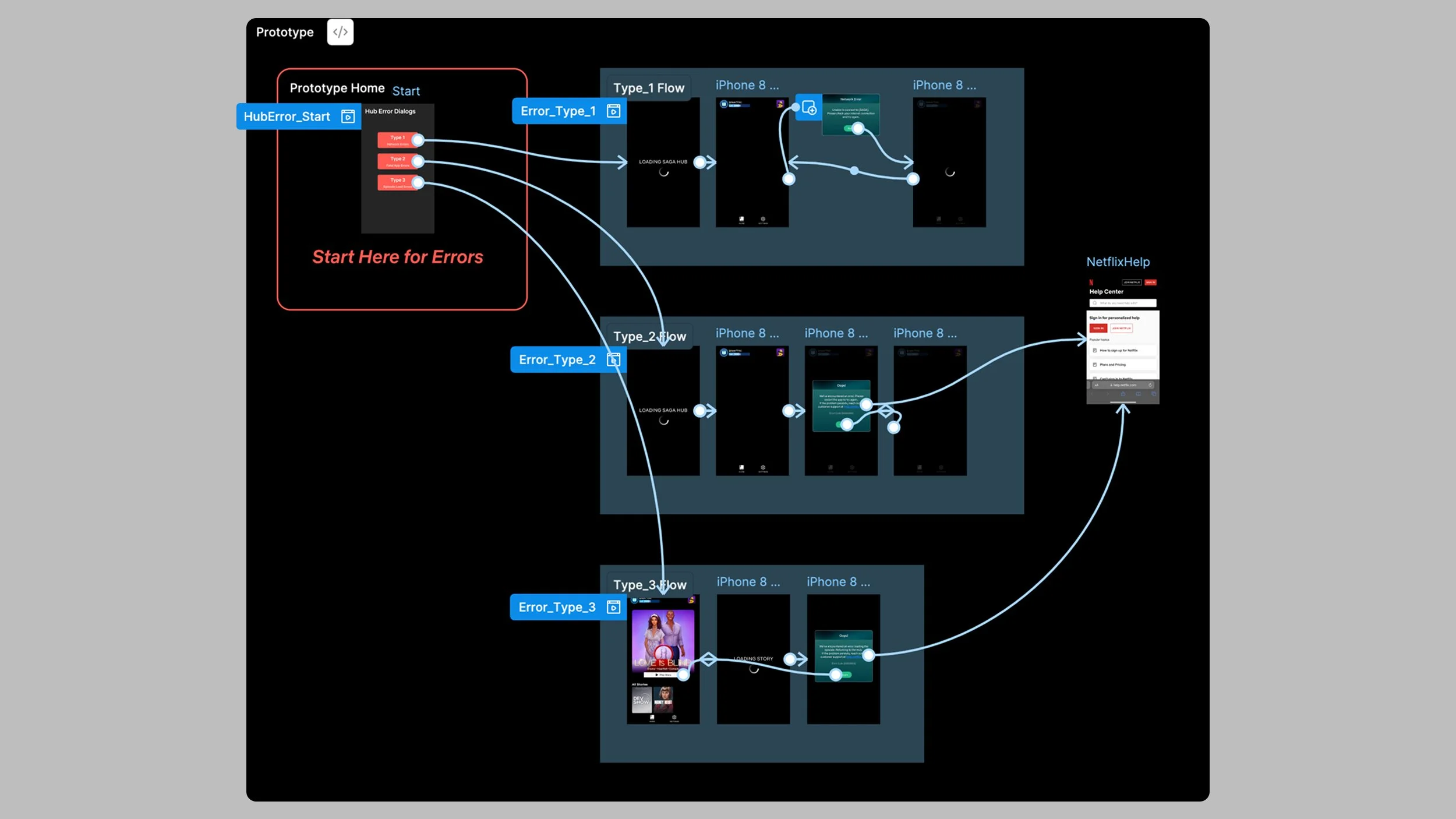Screen dimensions: 1456x819
Task: Click the play icon on Error_Type_2 badge
Action: (x=613, y=359)
